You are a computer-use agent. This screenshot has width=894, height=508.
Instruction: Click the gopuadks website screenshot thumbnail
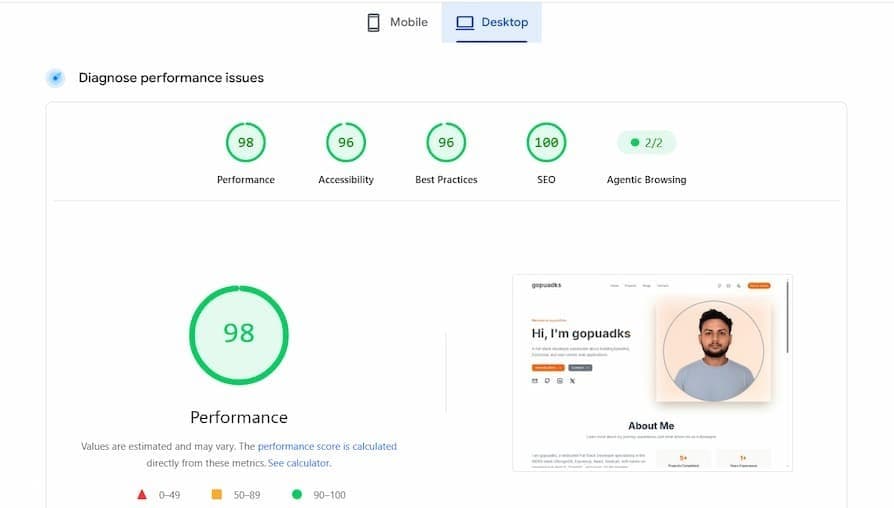(652, 373)
